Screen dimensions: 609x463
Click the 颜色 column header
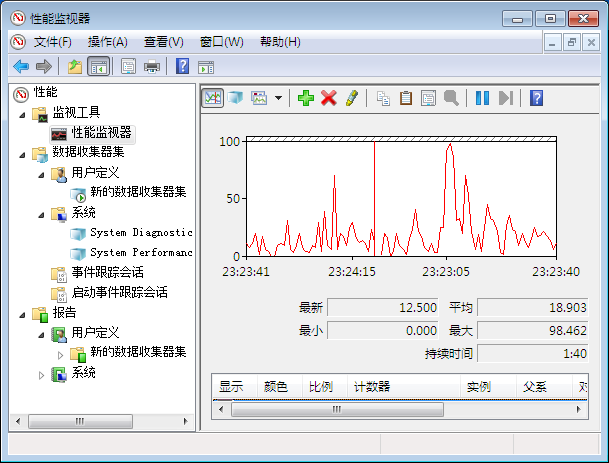279,386
